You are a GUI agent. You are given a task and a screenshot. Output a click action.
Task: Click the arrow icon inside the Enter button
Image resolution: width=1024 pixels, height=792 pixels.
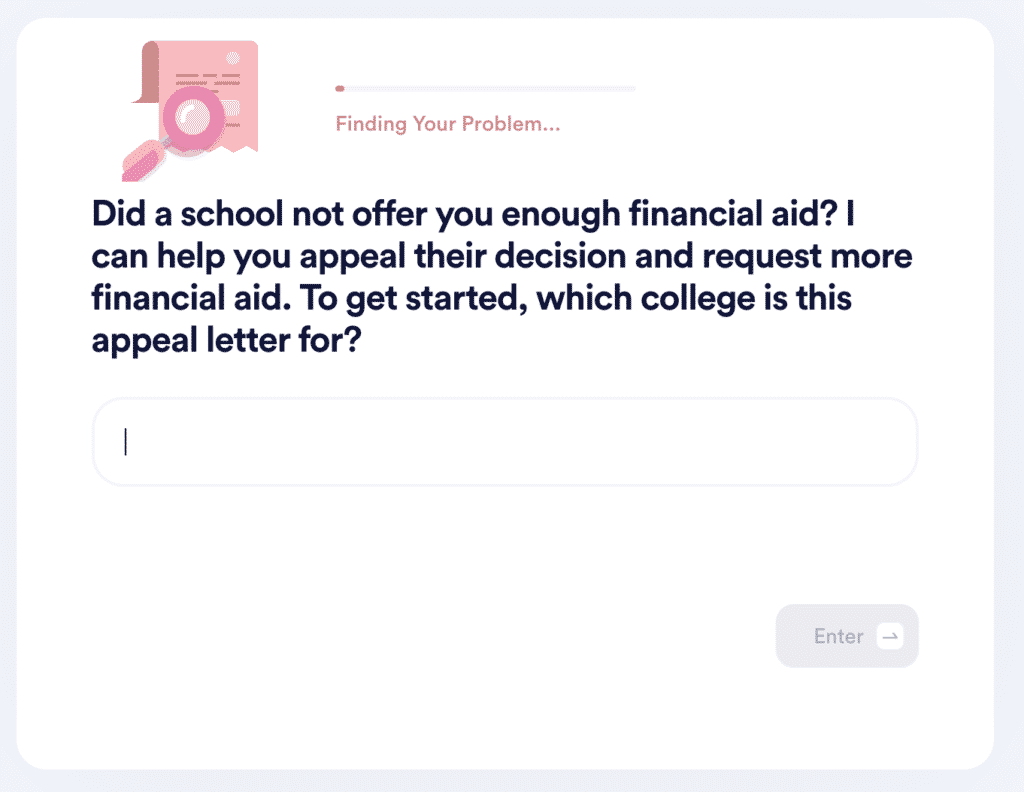pos(888,636)
